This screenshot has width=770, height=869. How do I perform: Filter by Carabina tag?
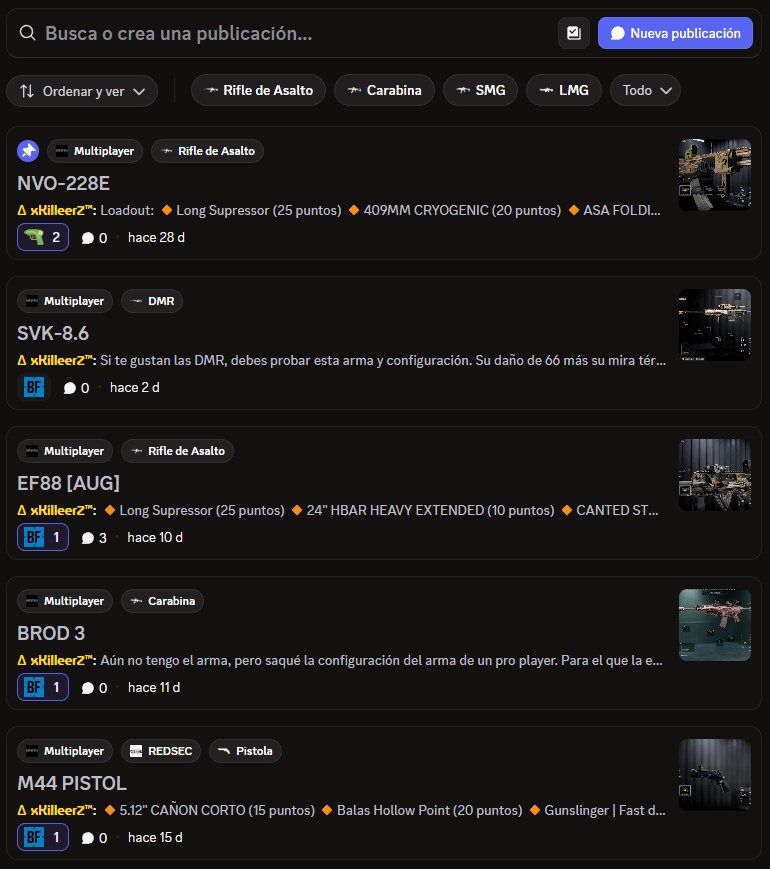(x=384, y=90)
